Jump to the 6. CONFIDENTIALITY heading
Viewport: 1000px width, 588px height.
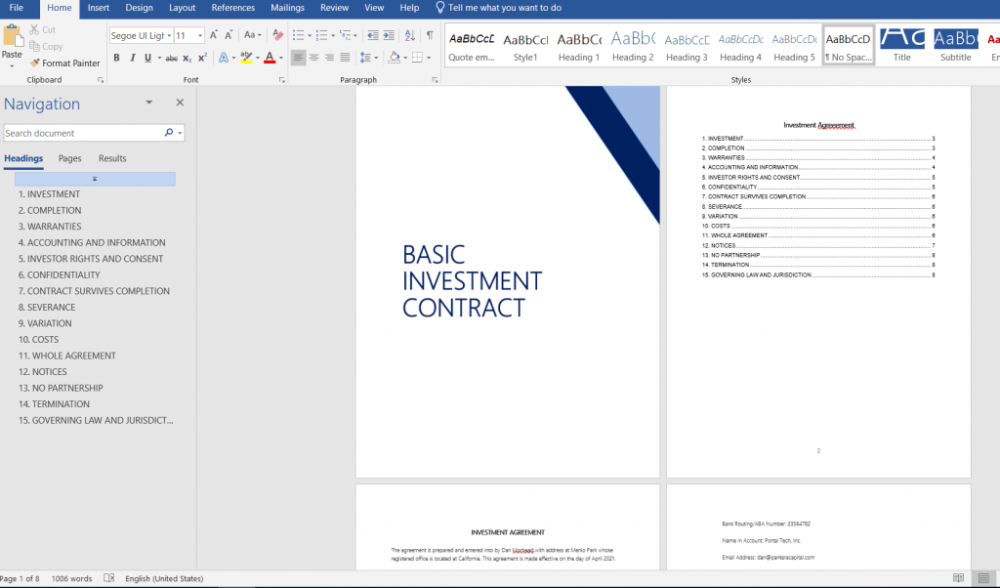(x=63, y=275)
